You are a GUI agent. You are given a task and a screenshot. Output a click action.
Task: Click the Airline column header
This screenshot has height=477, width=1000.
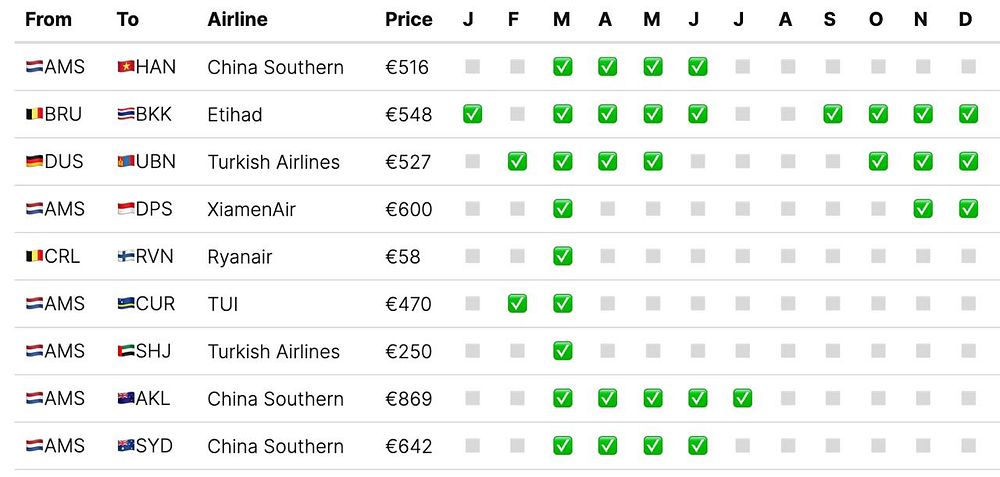click(x=238, y=19)
